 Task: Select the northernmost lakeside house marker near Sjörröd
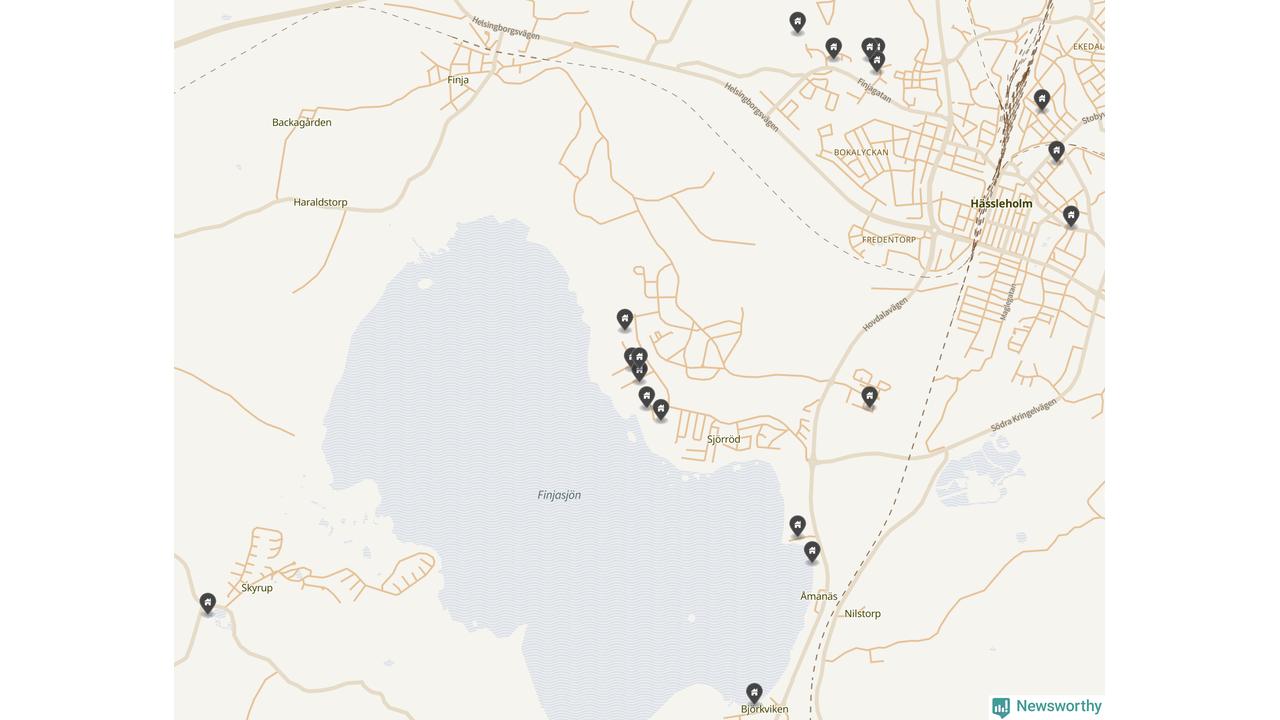click(624, 319)
